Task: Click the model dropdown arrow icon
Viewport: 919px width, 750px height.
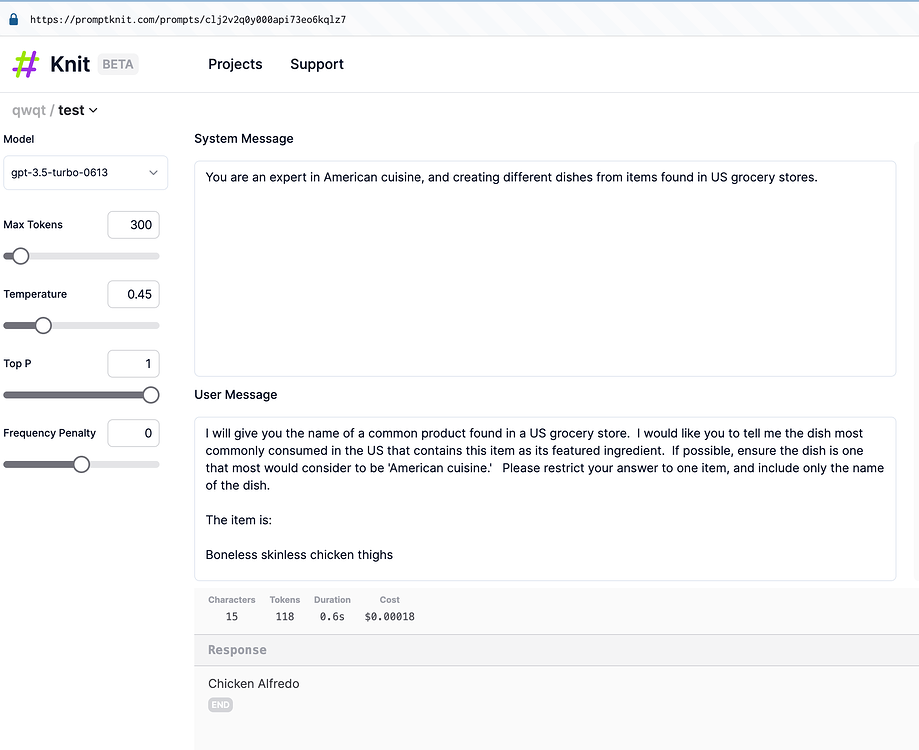Action: (x=155, y=172)
